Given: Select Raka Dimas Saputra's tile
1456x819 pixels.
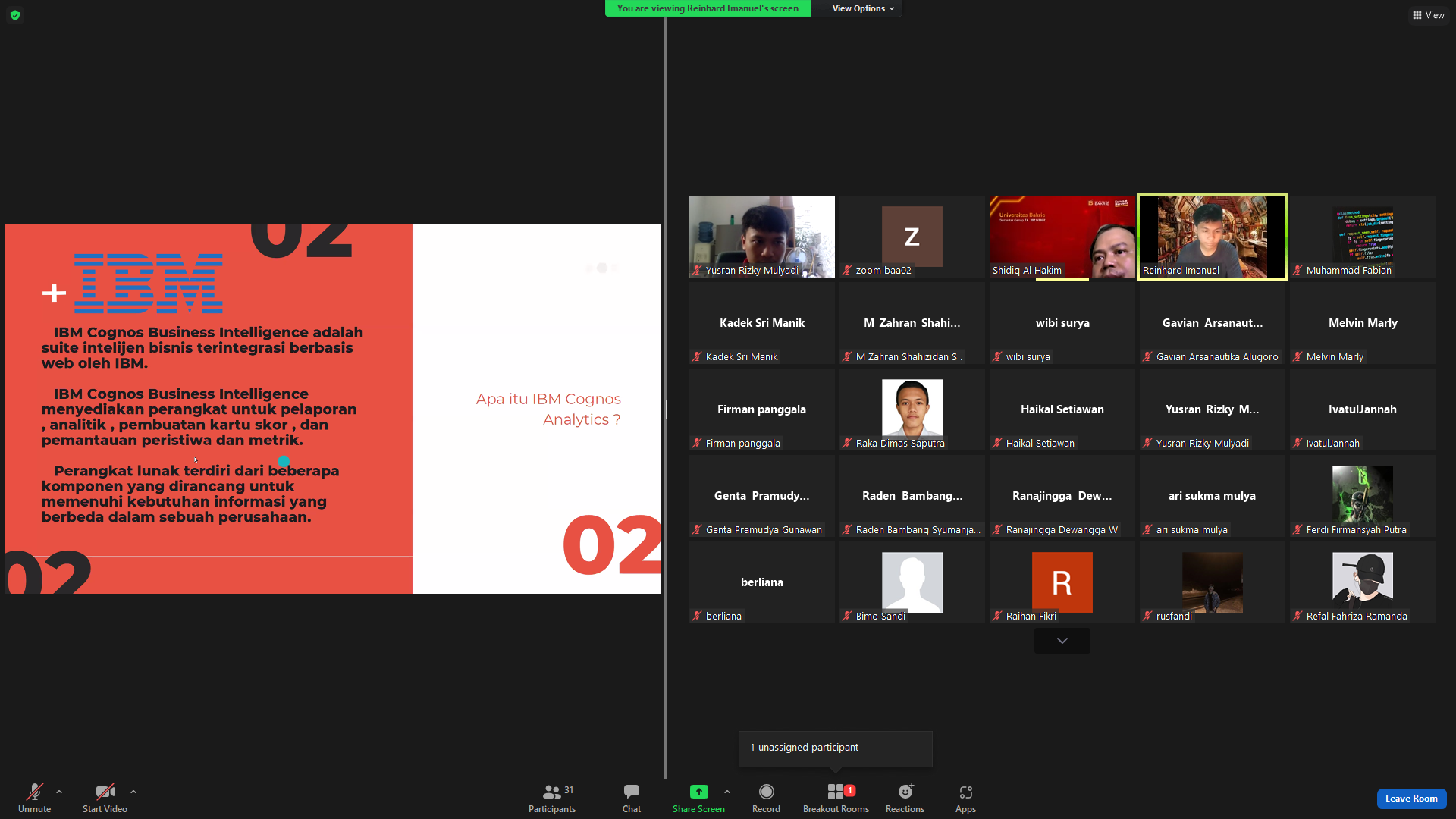Looking at the screenshot, I should (912, 409).
